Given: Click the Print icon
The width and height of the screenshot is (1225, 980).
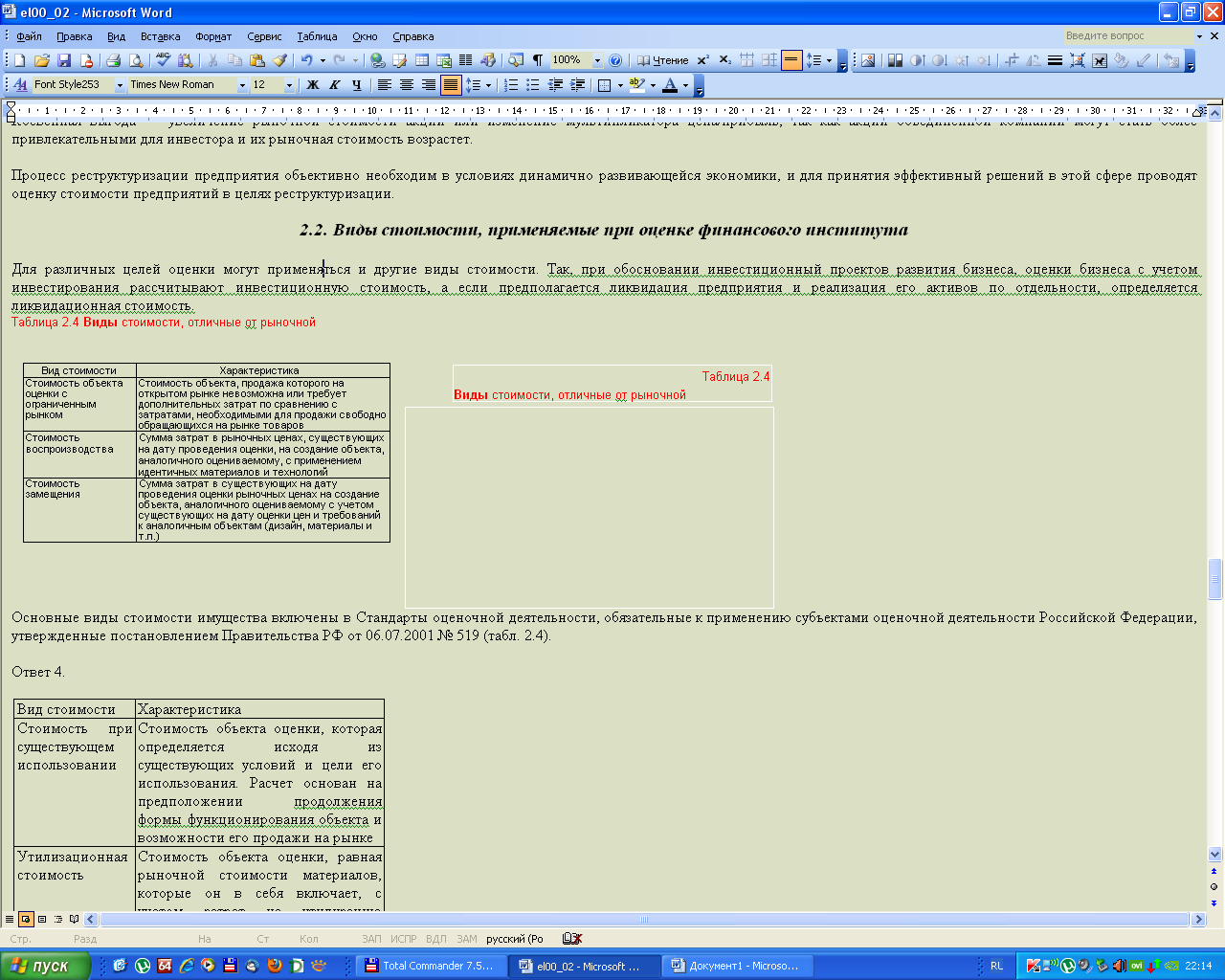Looking at the screenshot, I should click(x=113, y=60).
